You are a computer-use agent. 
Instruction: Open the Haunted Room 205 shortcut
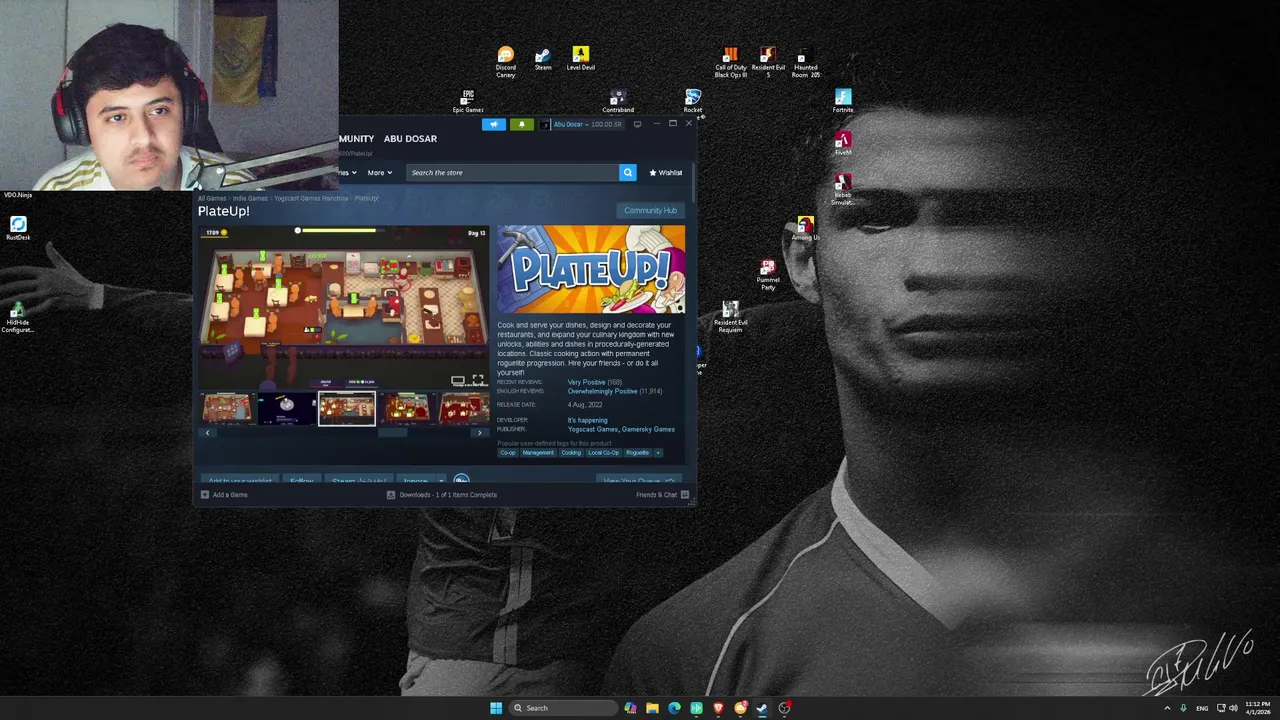(805, 62)
